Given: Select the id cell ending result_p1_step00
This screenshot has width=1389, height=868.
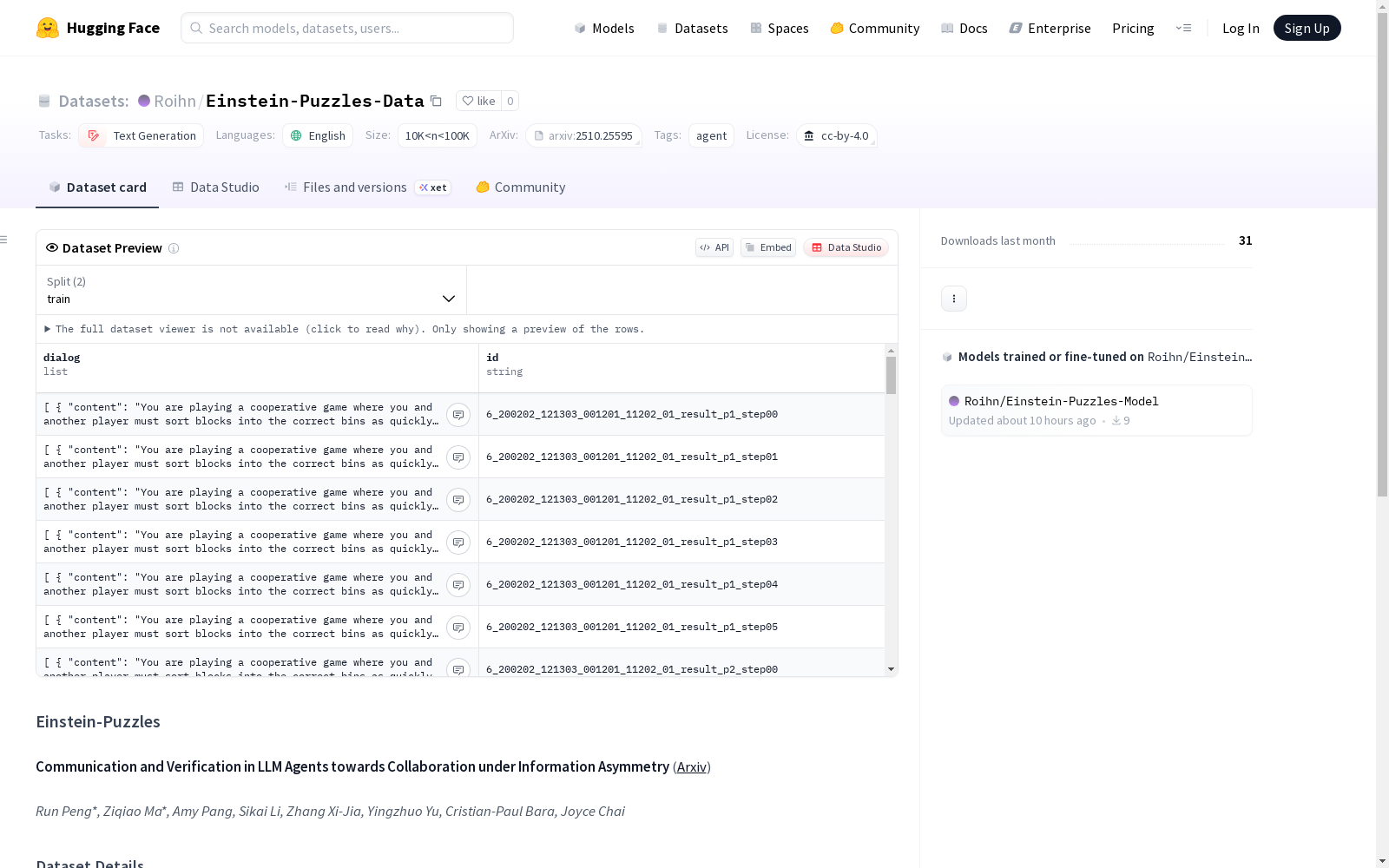Looking at the screenshot, I should point(681,415).
